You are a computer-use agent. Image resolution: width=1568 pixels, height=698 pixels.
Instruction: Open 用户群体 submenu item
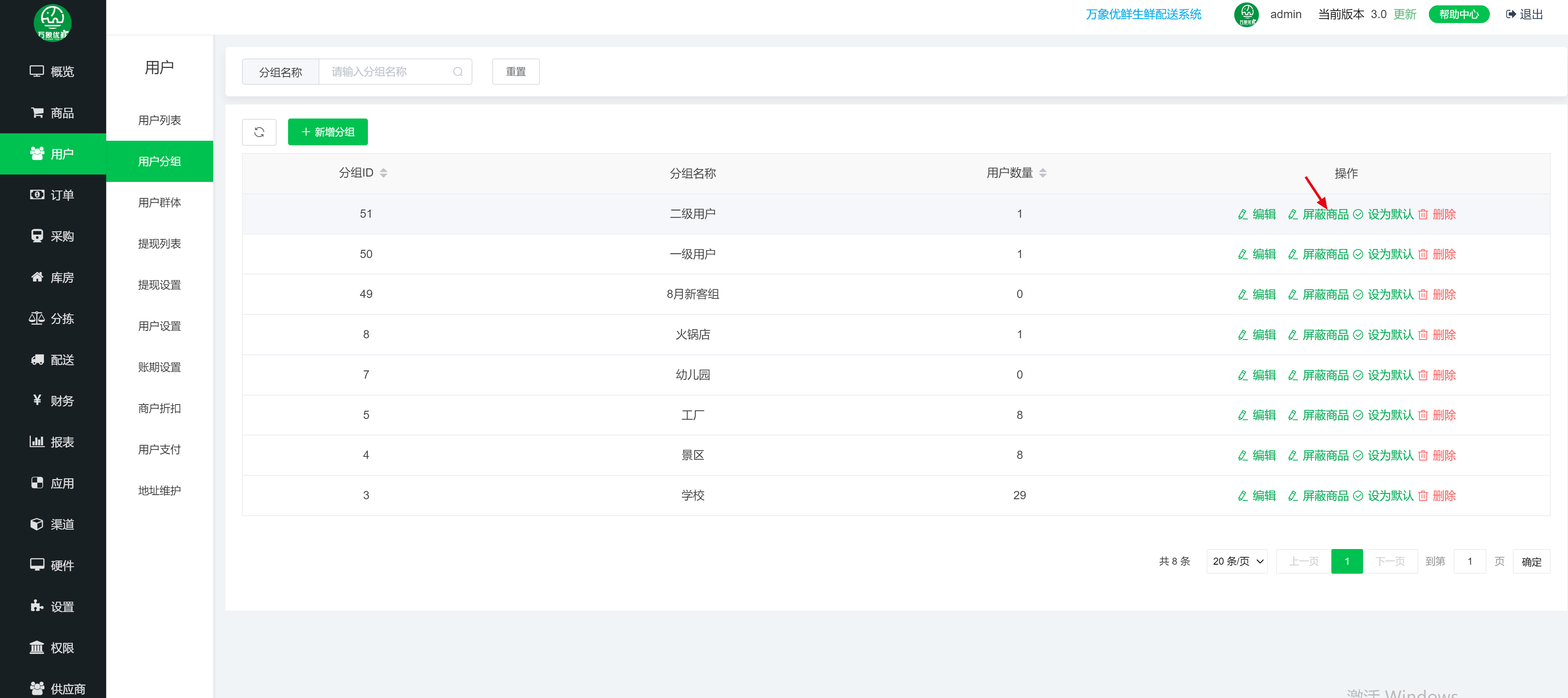click(x=160, y=202)
